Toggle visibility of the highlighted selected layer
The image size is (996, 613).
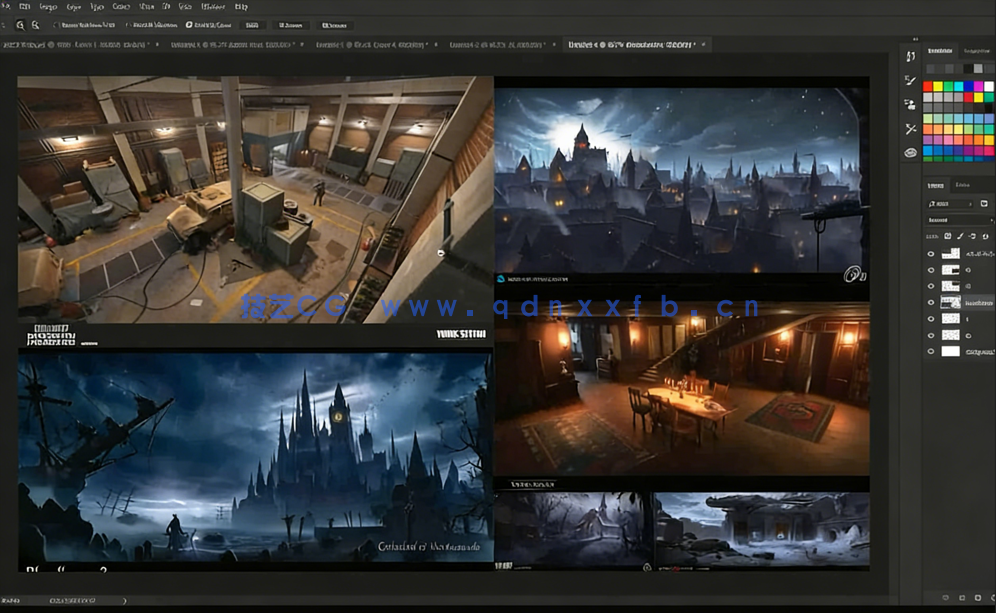tap(931, 302)
